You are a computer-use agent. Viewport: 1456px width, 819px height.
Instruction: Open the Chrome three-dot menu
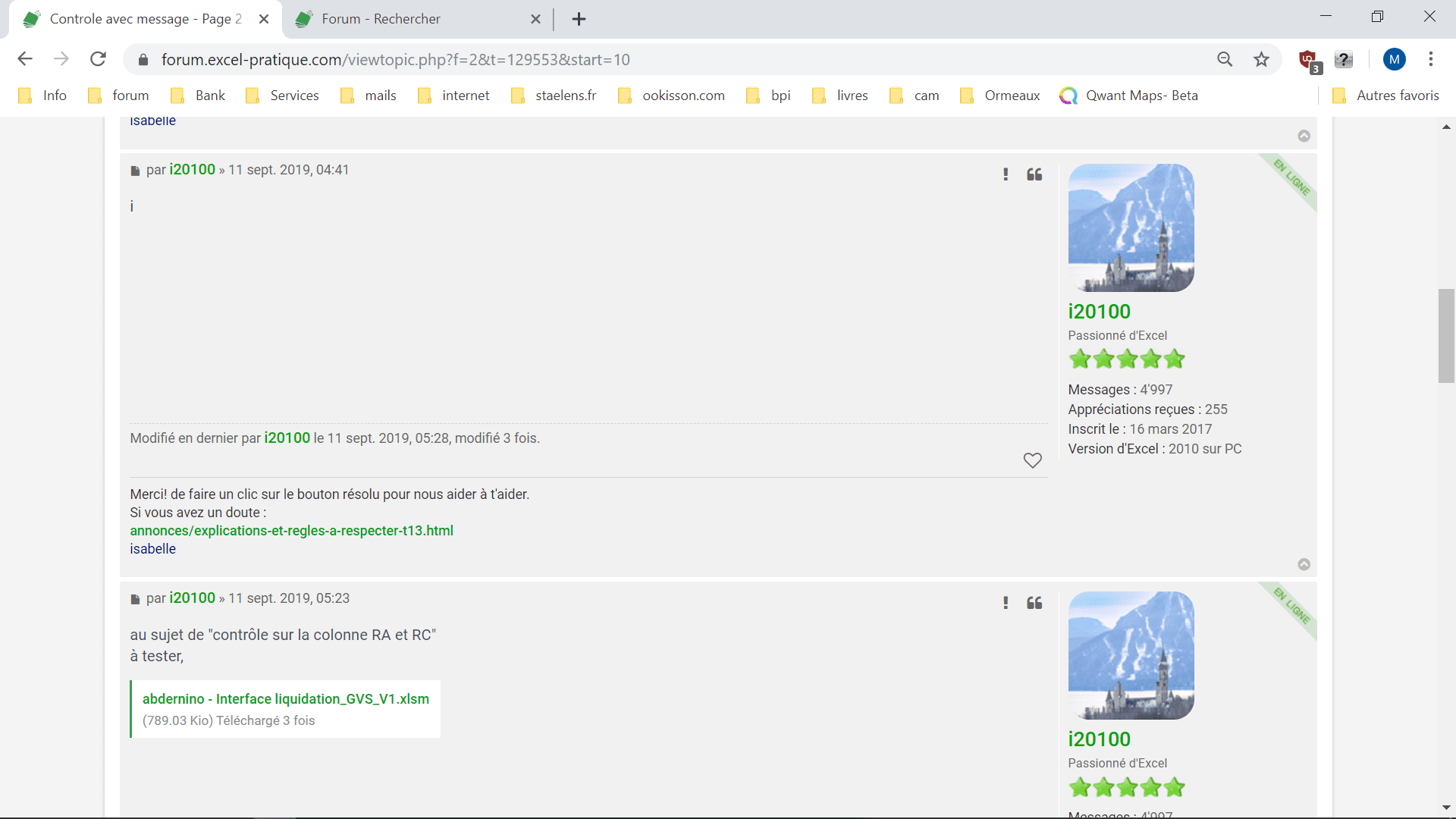tap(1430, 59)
